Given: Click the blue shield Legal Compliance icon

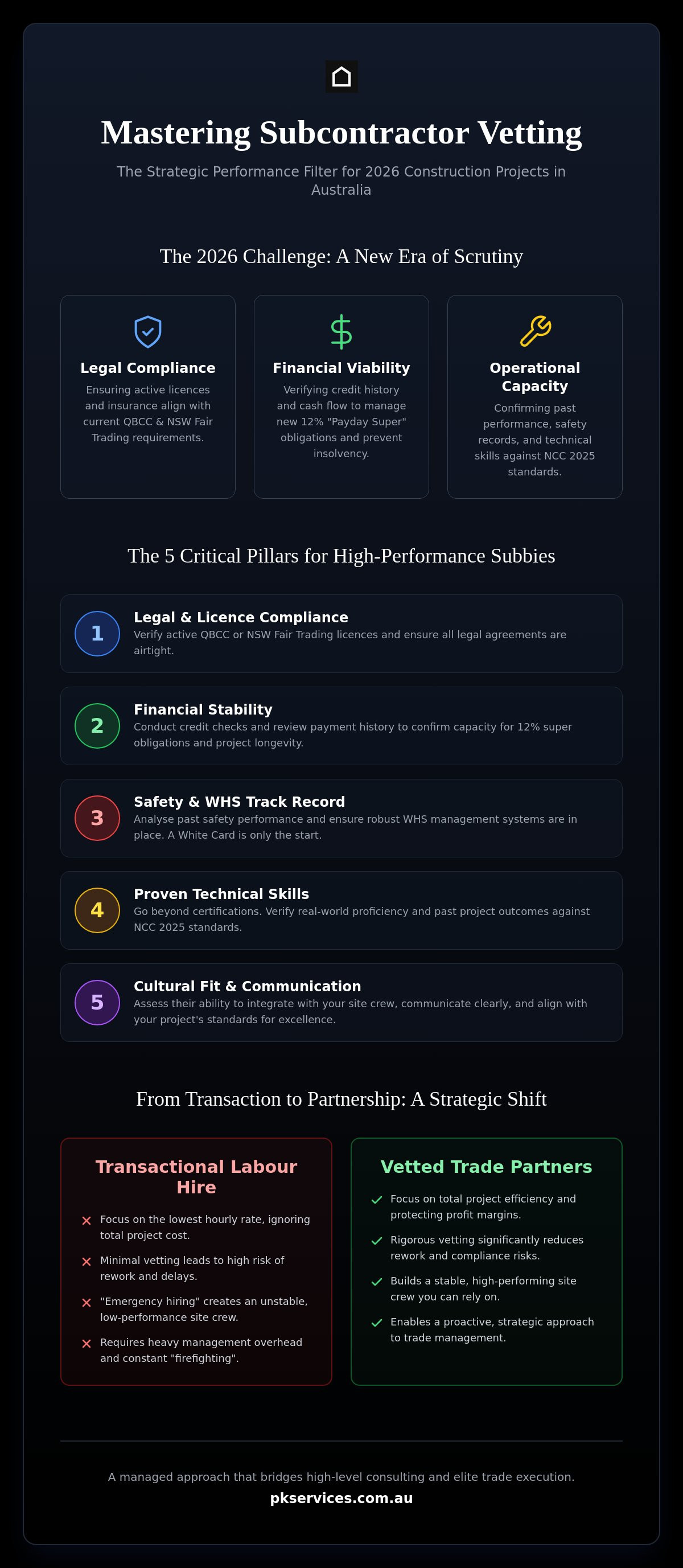Looking at the screenshot, I should tap(148, 332).
